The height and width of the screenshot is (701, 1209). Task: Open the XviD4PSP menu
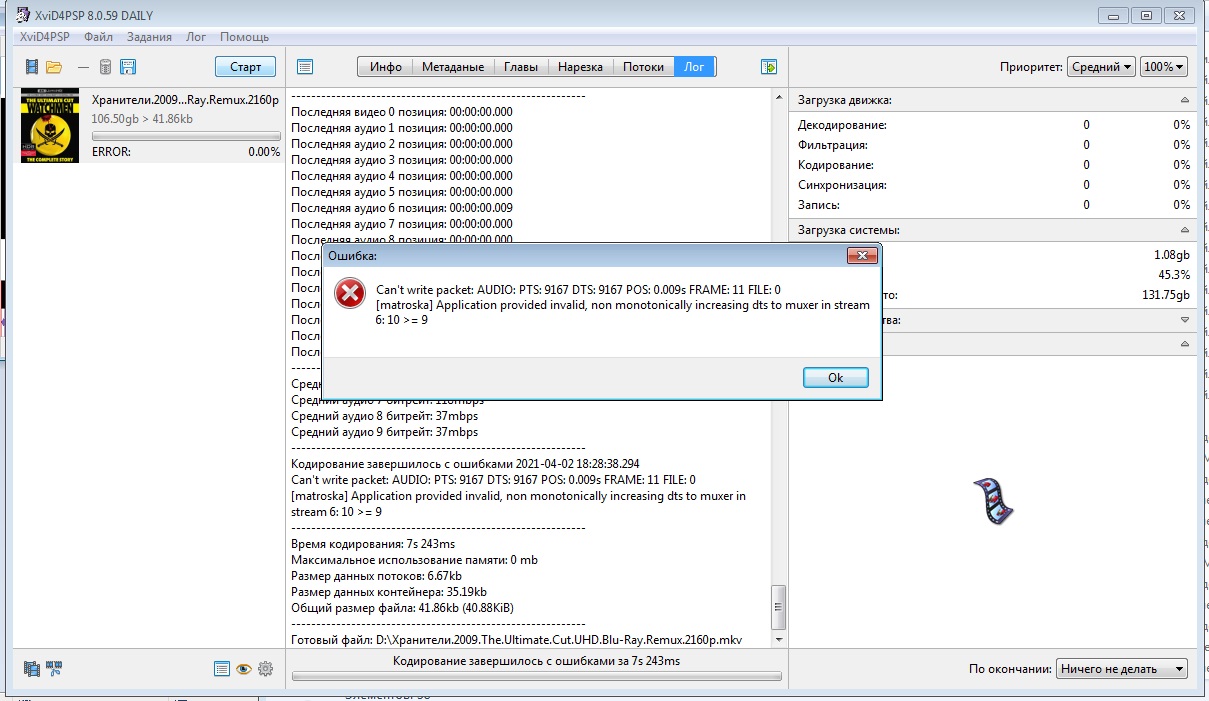(x=45, y=37)
